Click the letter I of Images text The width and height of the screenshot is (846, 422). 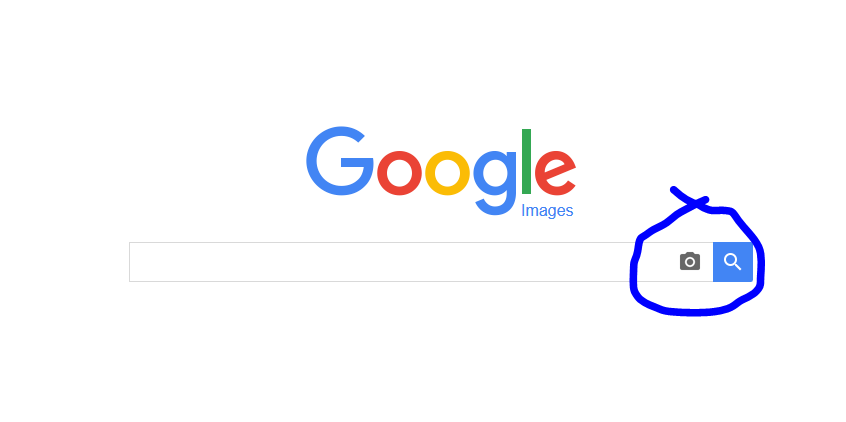523,210
